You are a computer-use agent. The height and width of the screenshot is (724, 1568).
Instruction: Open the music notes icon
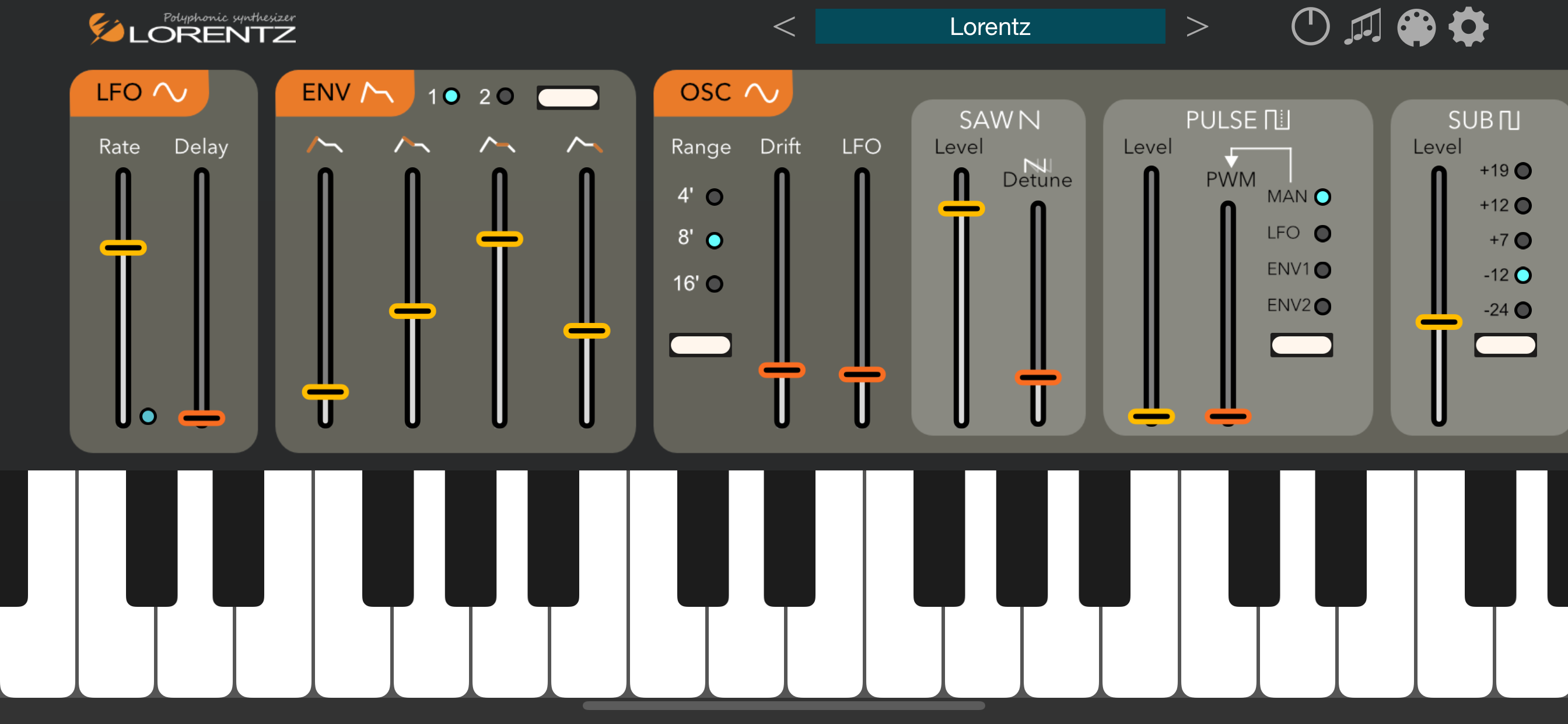coord(1362,27)
